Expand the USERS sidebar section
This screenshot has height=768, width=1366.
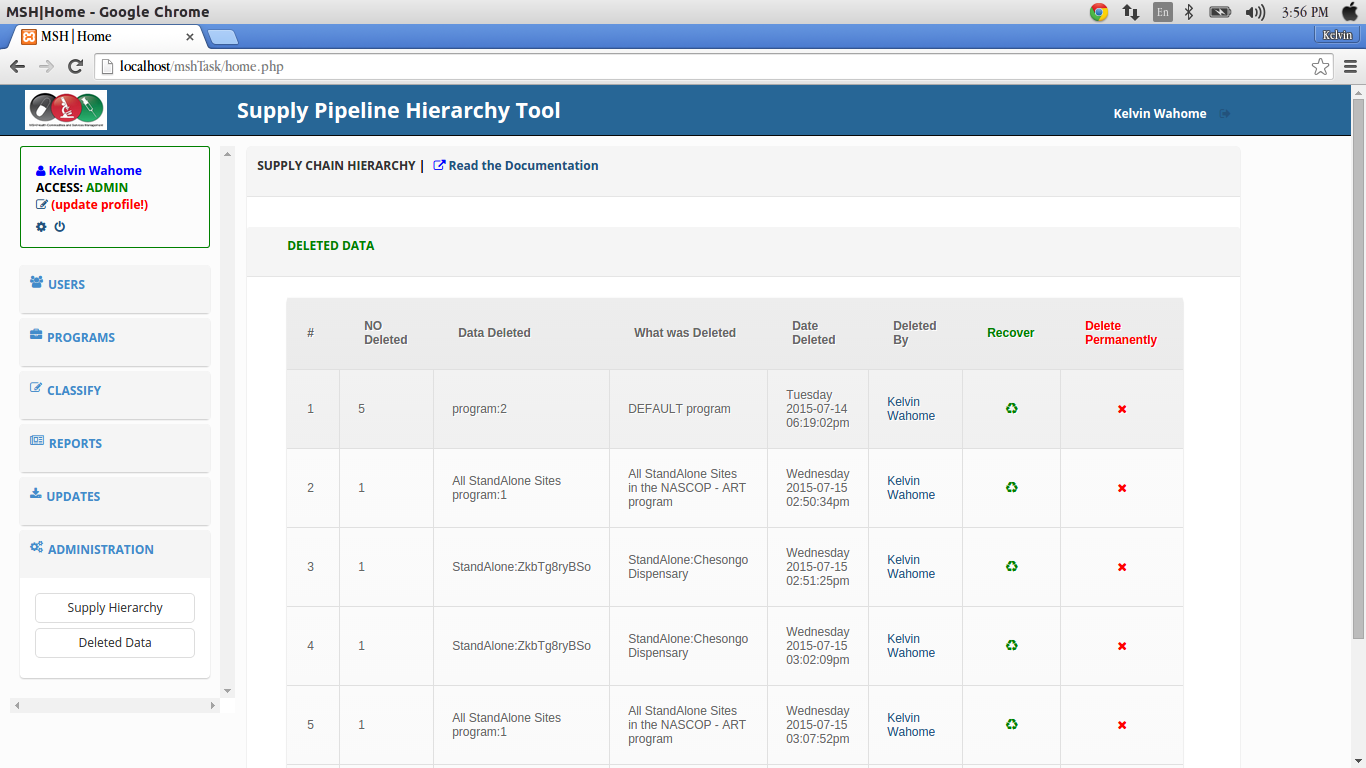pos(115,285)
